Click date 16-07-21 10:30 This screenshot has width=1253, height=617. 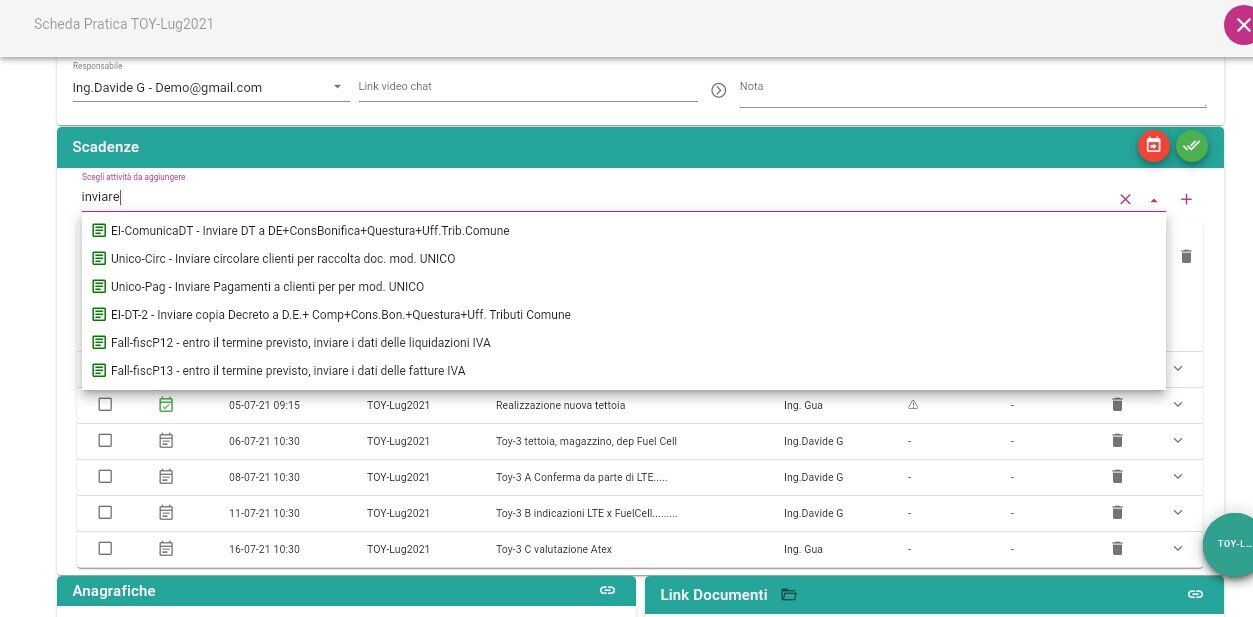pos(264,549)
